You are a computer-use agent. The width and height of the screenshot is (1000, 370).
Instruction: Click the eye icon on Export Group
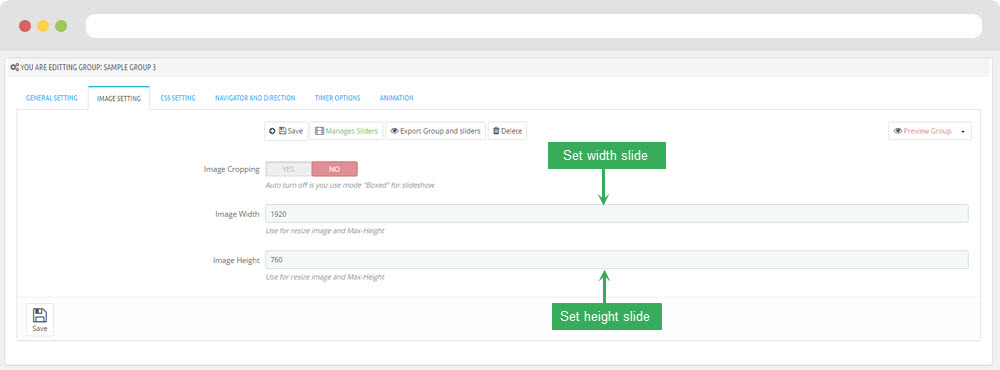click(x=394, y=131)
